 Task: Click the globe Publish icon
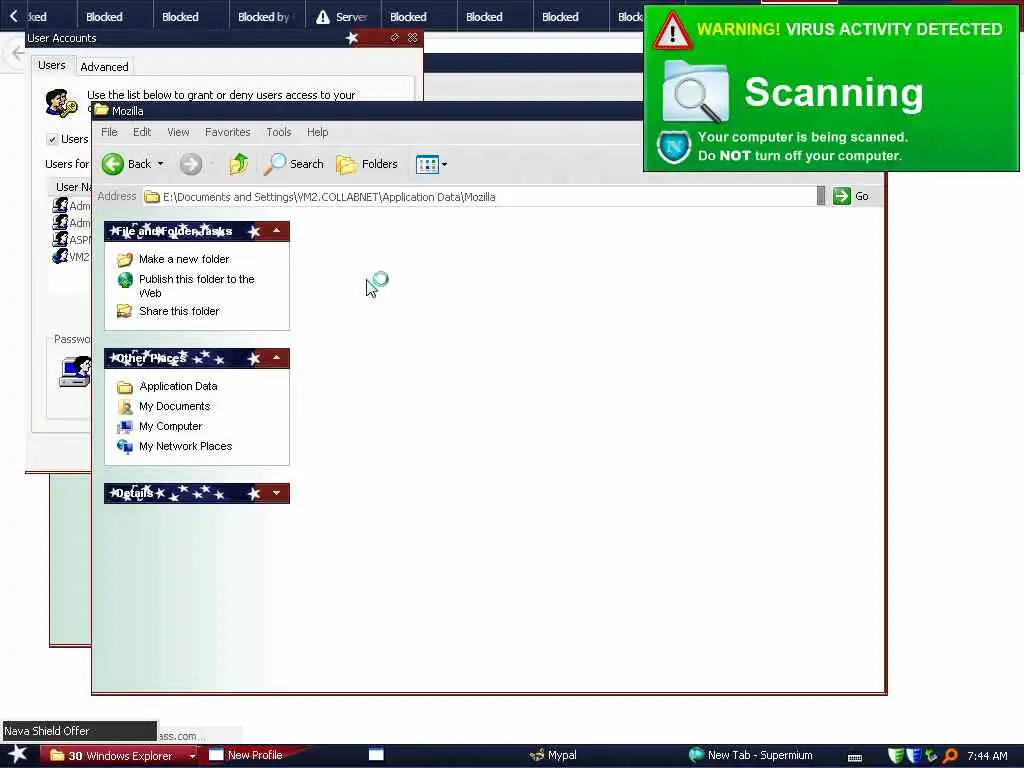pos(125,280)
